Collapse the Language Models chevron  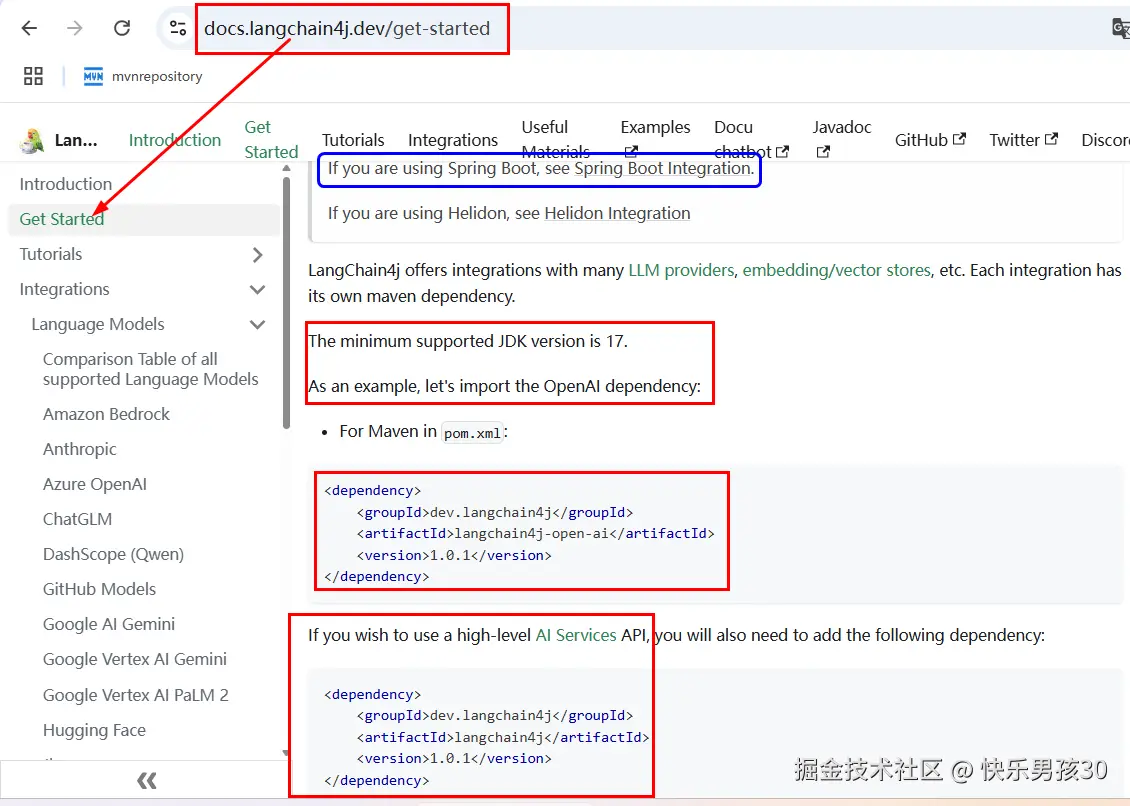257,324
